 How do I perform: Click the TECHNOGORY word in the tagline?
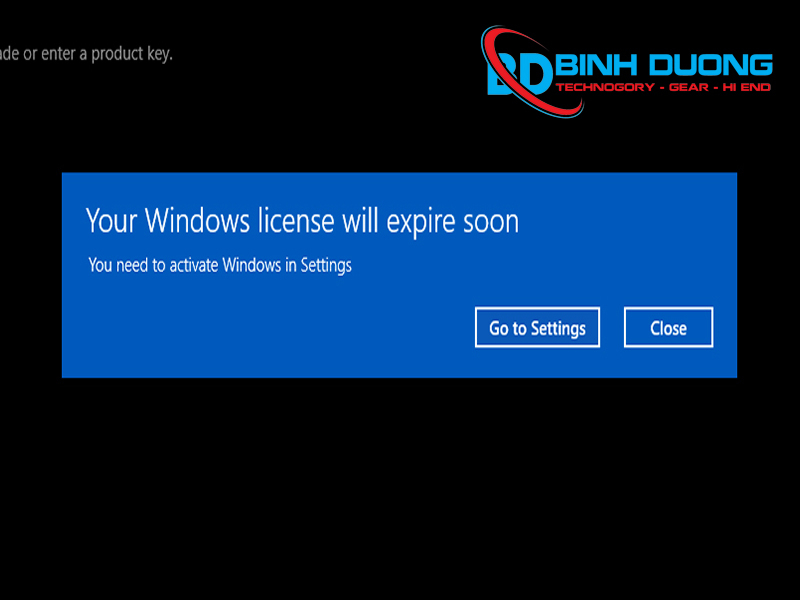click(605, 87)
